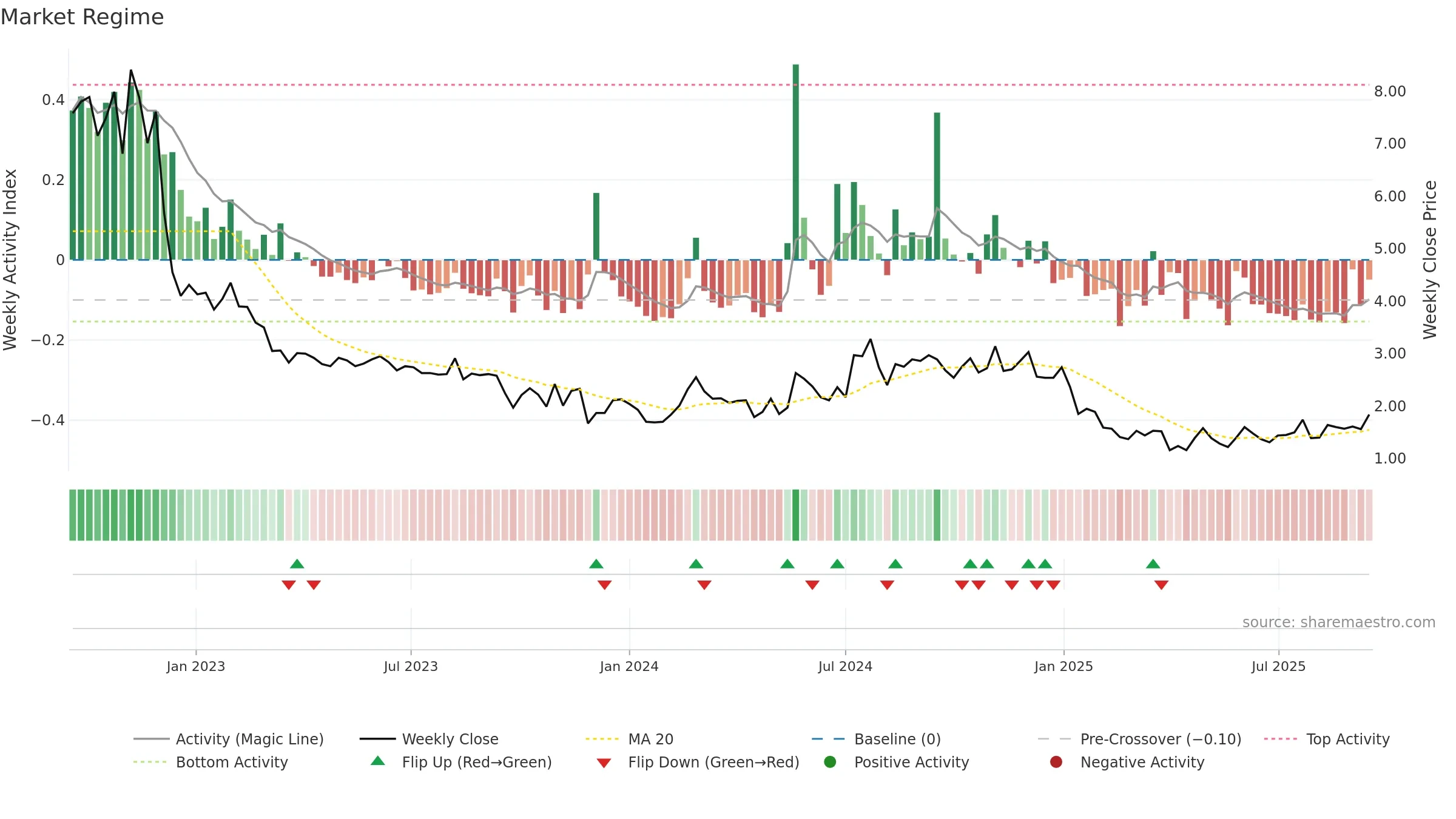
Task: Toggle the Weekly Close legend entry
Action: [x=429, y=739]
